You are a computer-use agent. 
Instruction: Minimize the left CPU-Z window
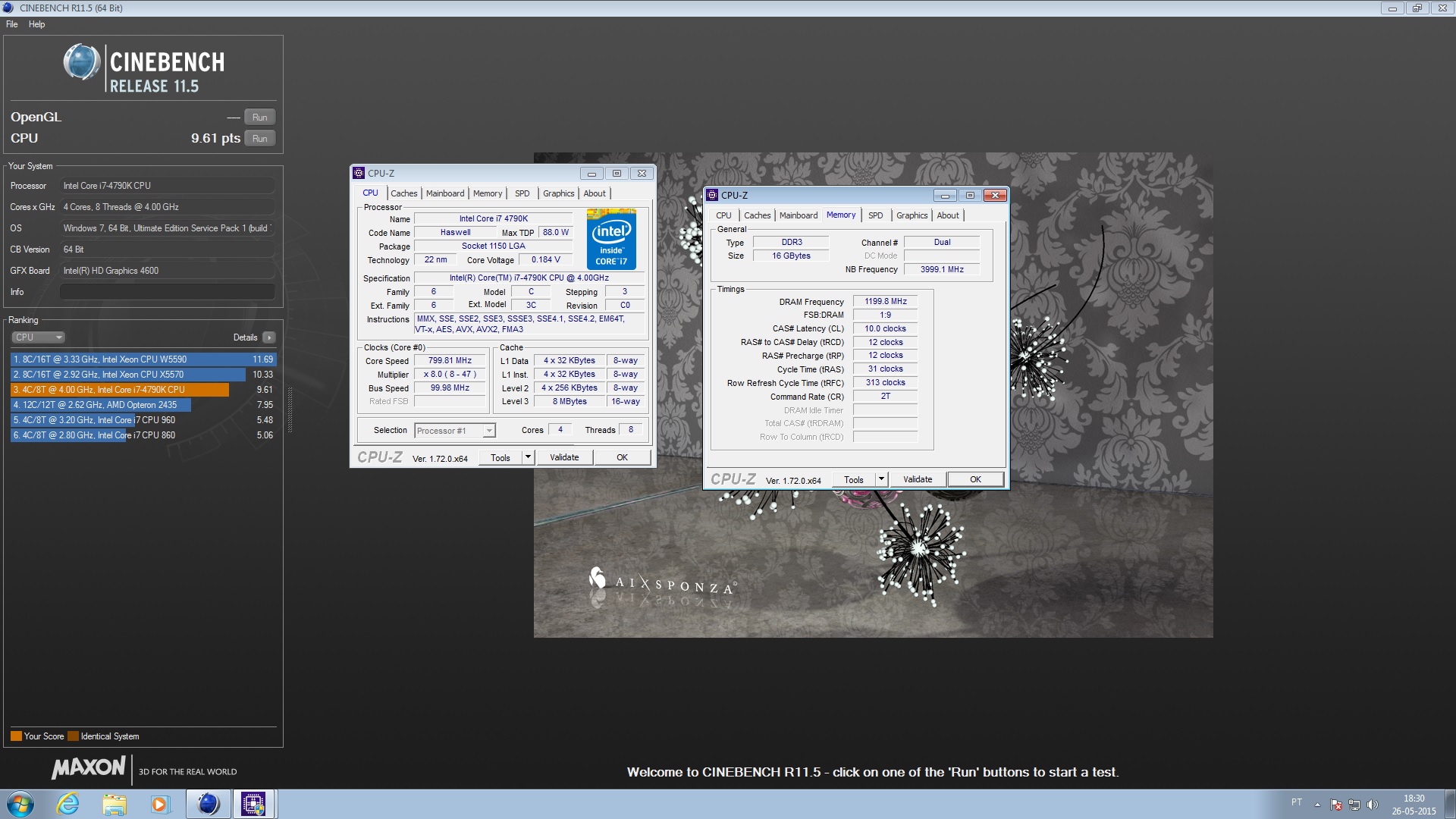coord(591,174)
